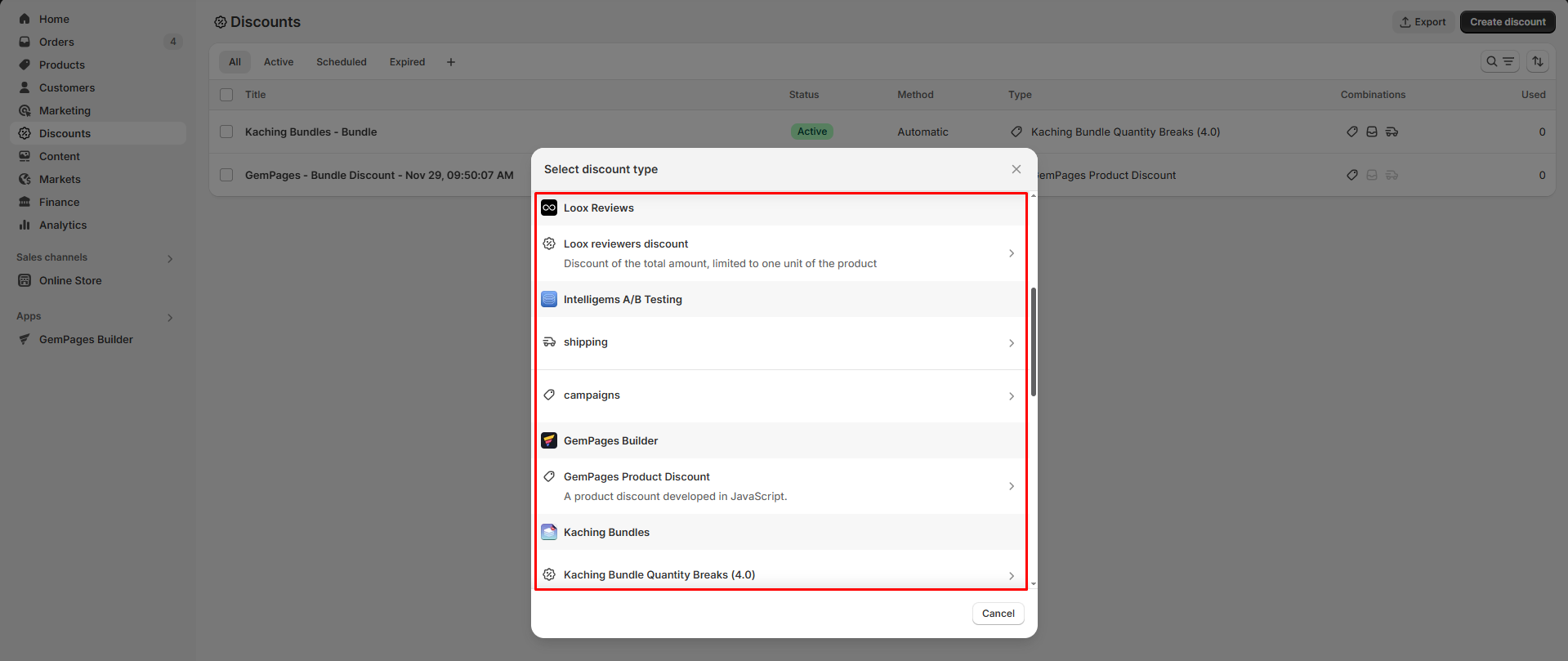Switch to the Scheduled tab
1568x661 pixels.
(x=341, y=62)
